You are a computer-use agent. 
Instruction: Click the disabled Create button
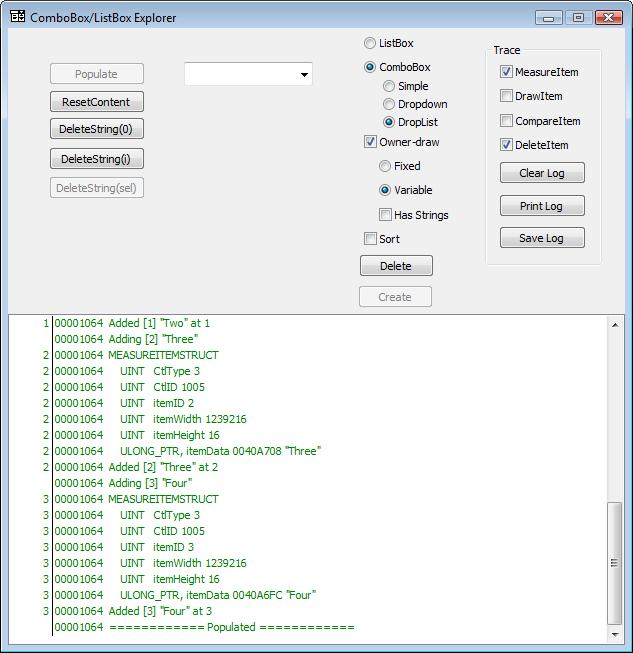(395, 297)
